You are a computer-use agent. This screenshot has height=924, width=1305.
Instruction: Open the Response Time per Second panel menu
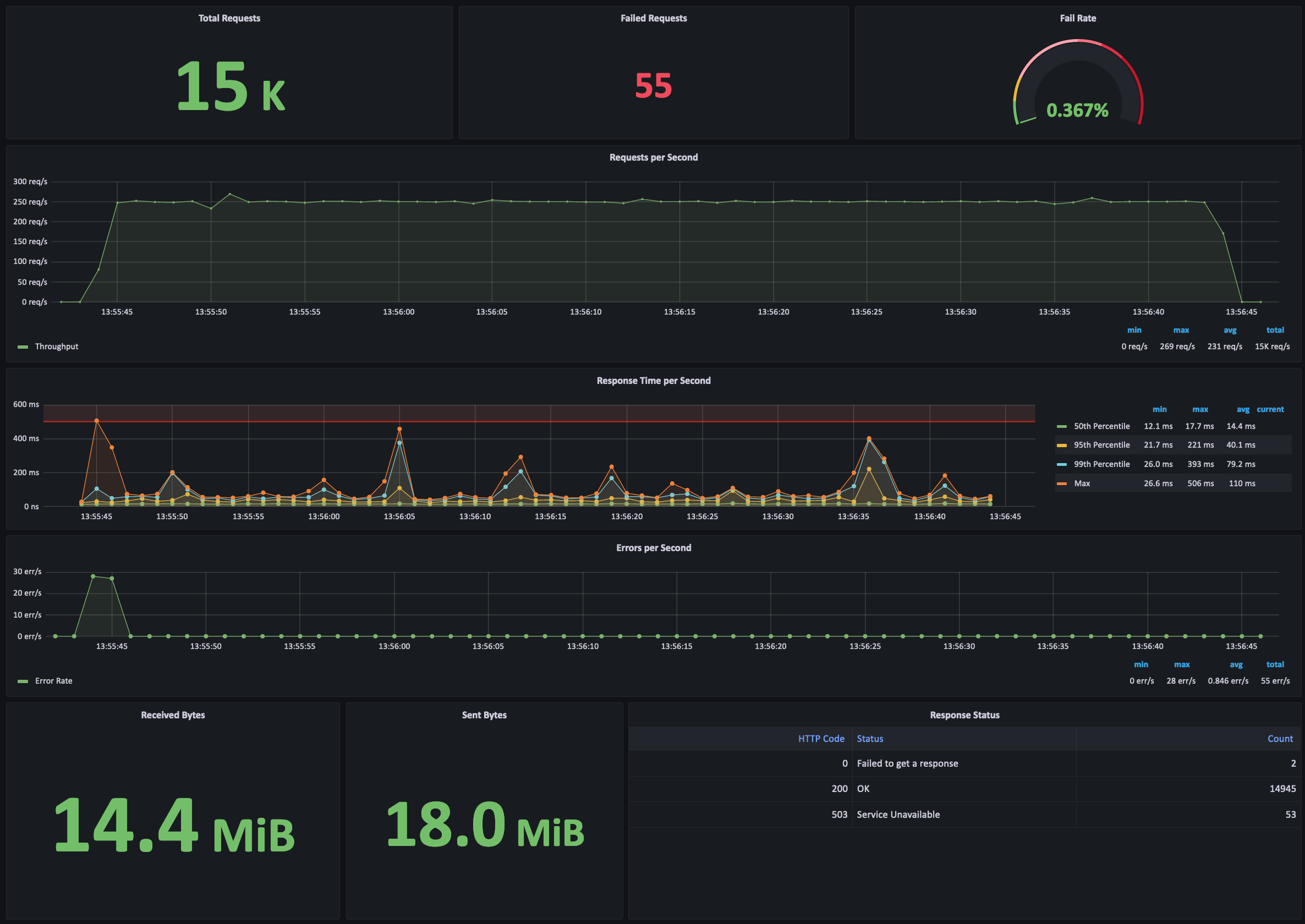click(x=654, y=381)
